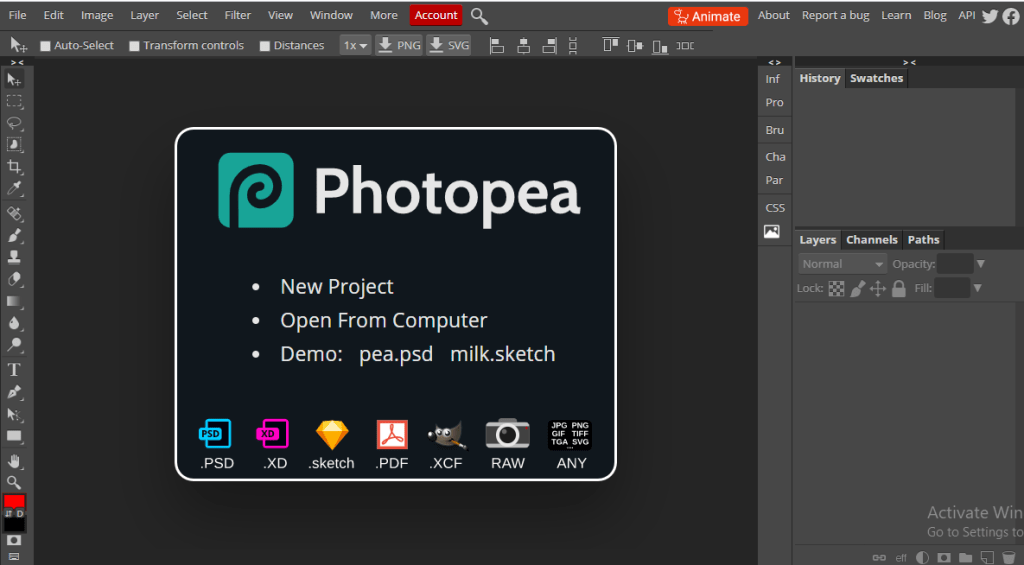Expand the Opacity dropdown arrow
This screenshot has width=1024, height=565.
coord(981,264)
